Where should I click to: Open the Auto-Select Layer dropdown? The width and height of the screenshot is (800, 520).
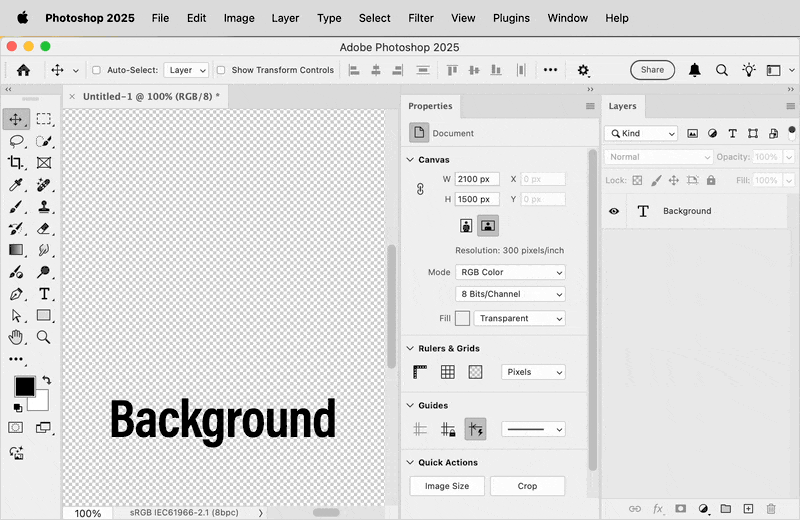pyautogui.click(x=186, y=70)
